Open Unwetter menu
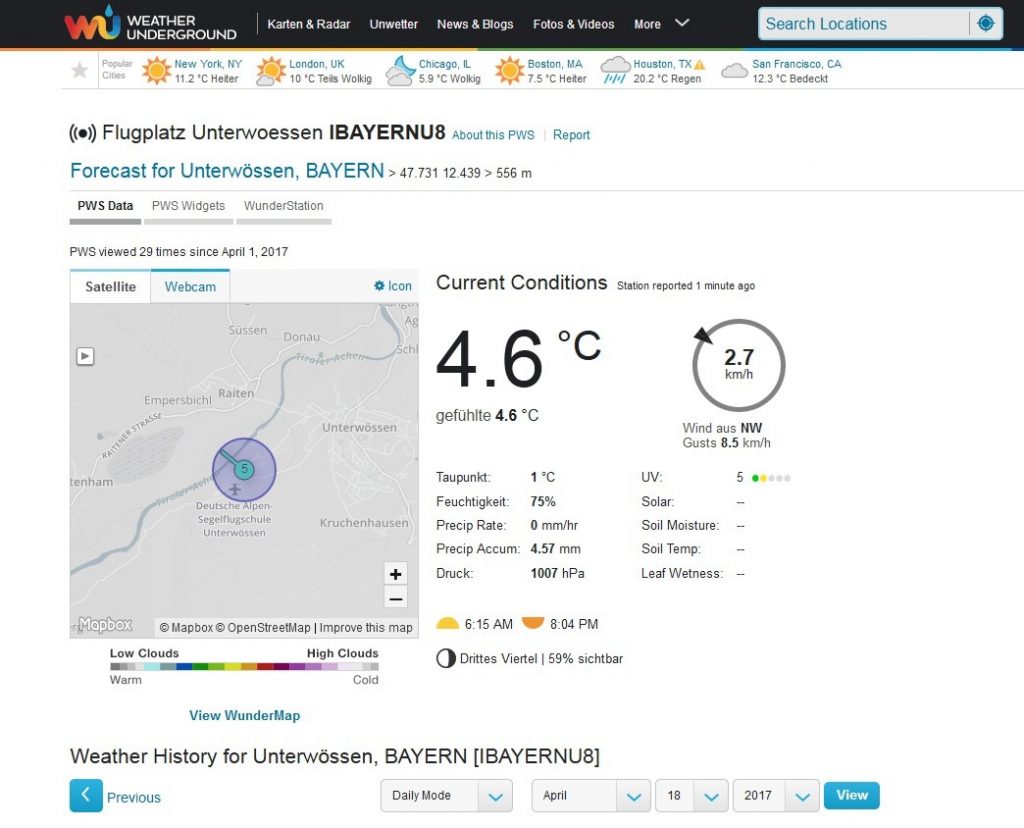 coord(393,24)
